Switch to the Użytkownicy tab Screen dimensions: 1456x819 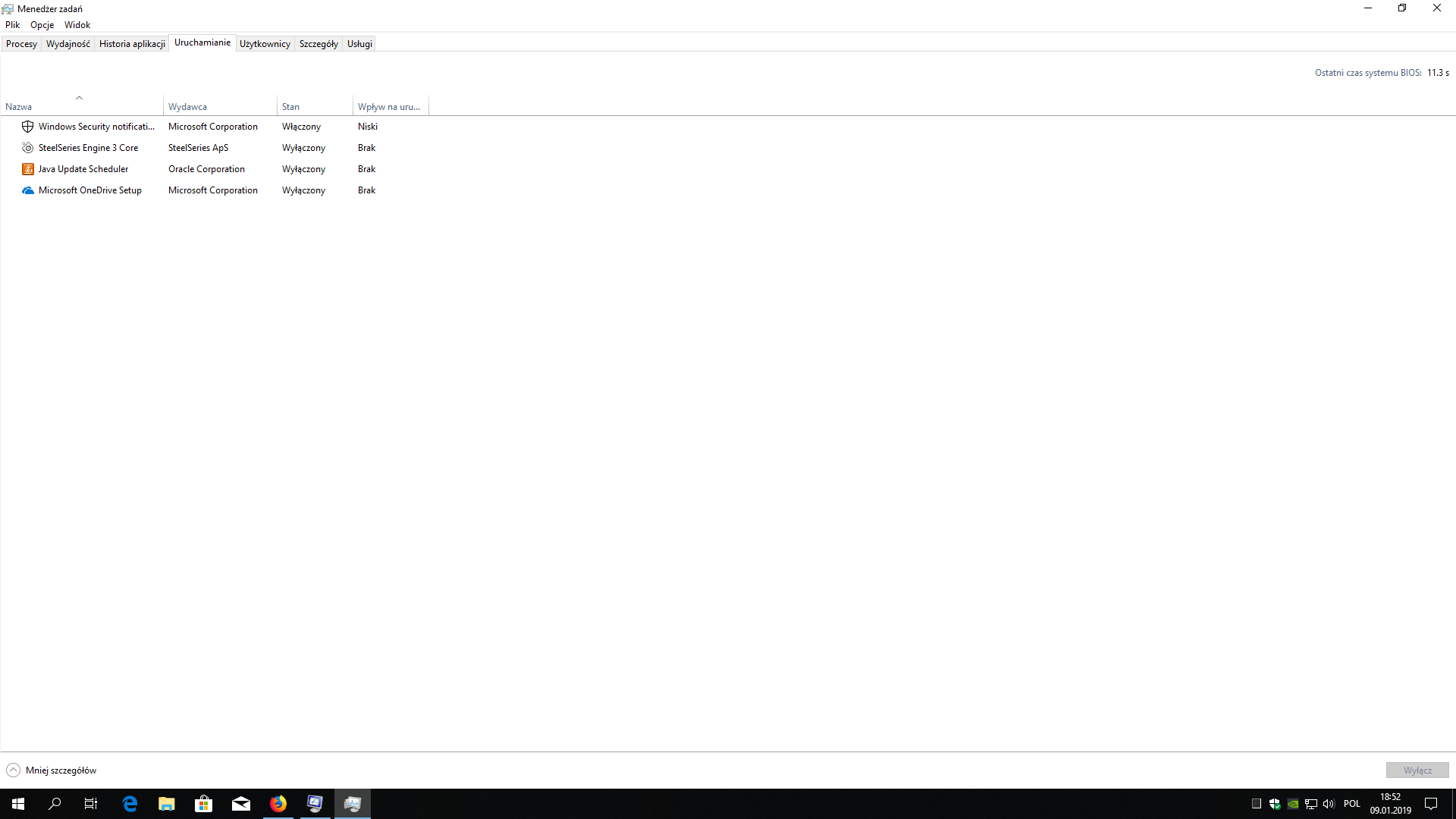(x=265, y=44)
